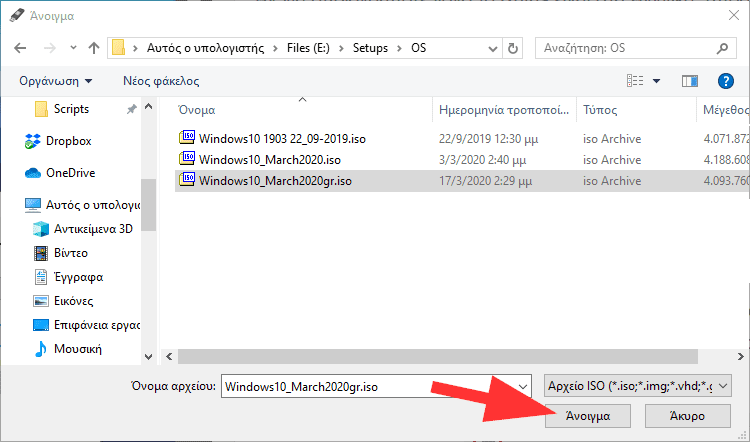Create a new folder with Νέος φάκελος

pyautogui.click(x=161, y=81)
